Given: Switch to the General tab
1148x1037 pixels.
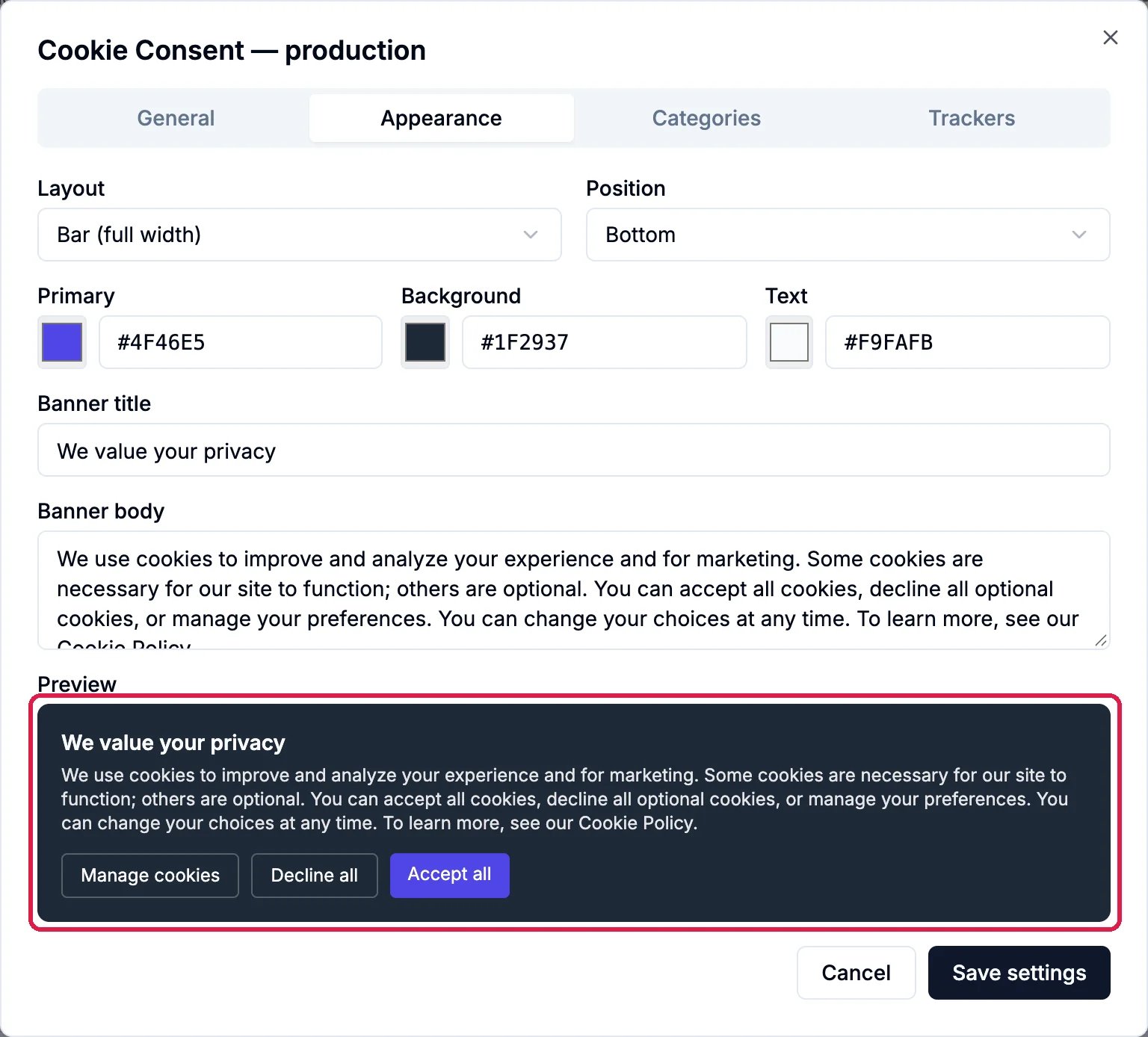Looking at the screenshot, I should click(176, 118).
